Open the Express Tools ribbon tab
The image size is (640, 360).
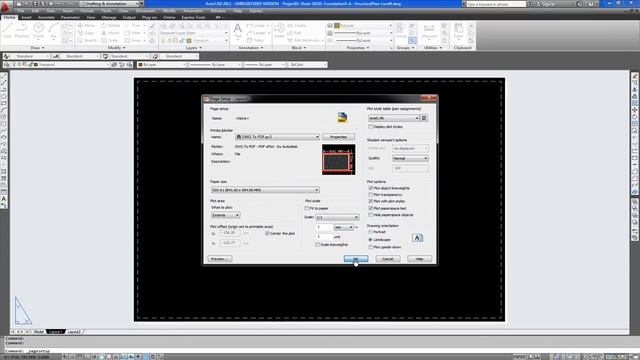click(193, 18)
